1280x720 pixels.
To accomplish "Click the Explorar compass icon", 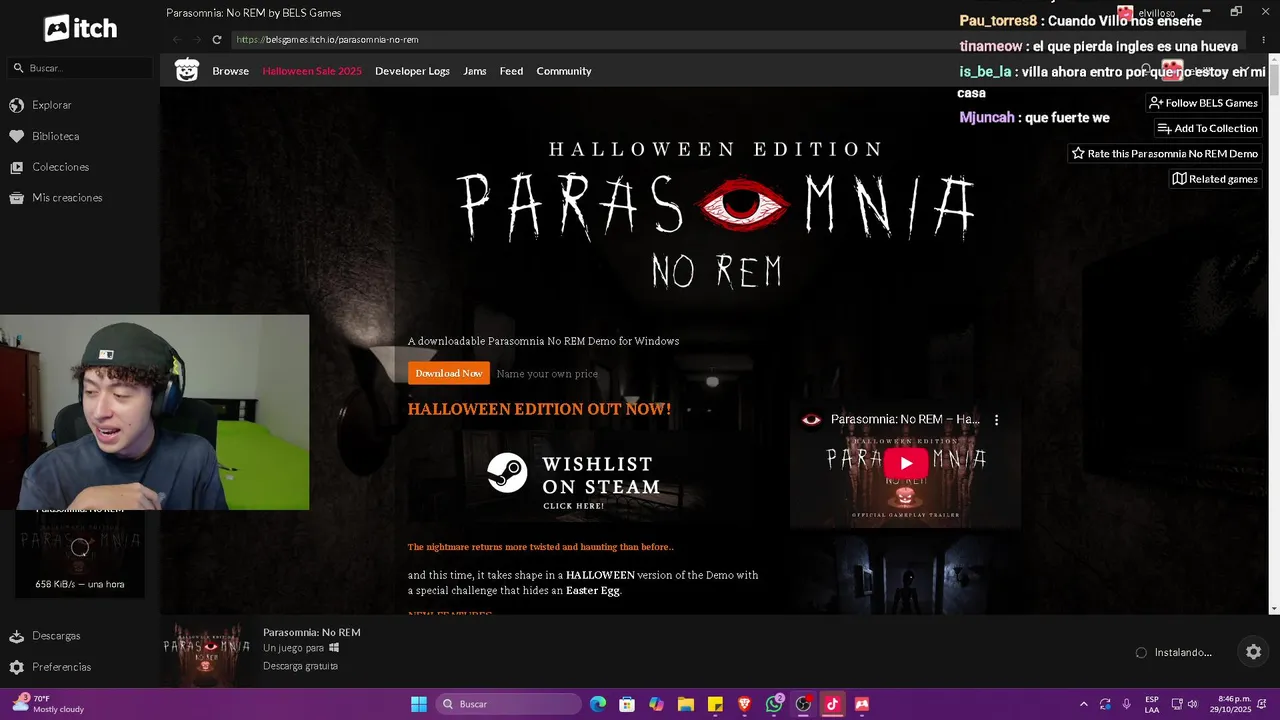I will tap(16, 105).
